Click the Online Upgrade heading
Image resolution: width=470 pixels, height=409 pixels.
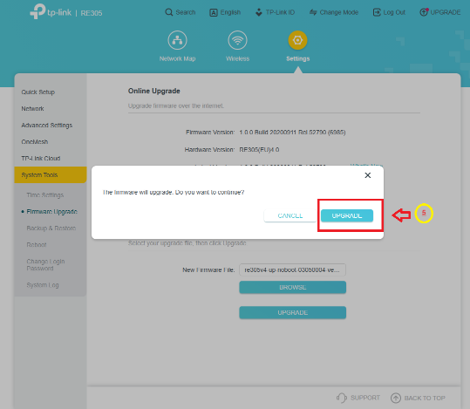click(154, 91)
